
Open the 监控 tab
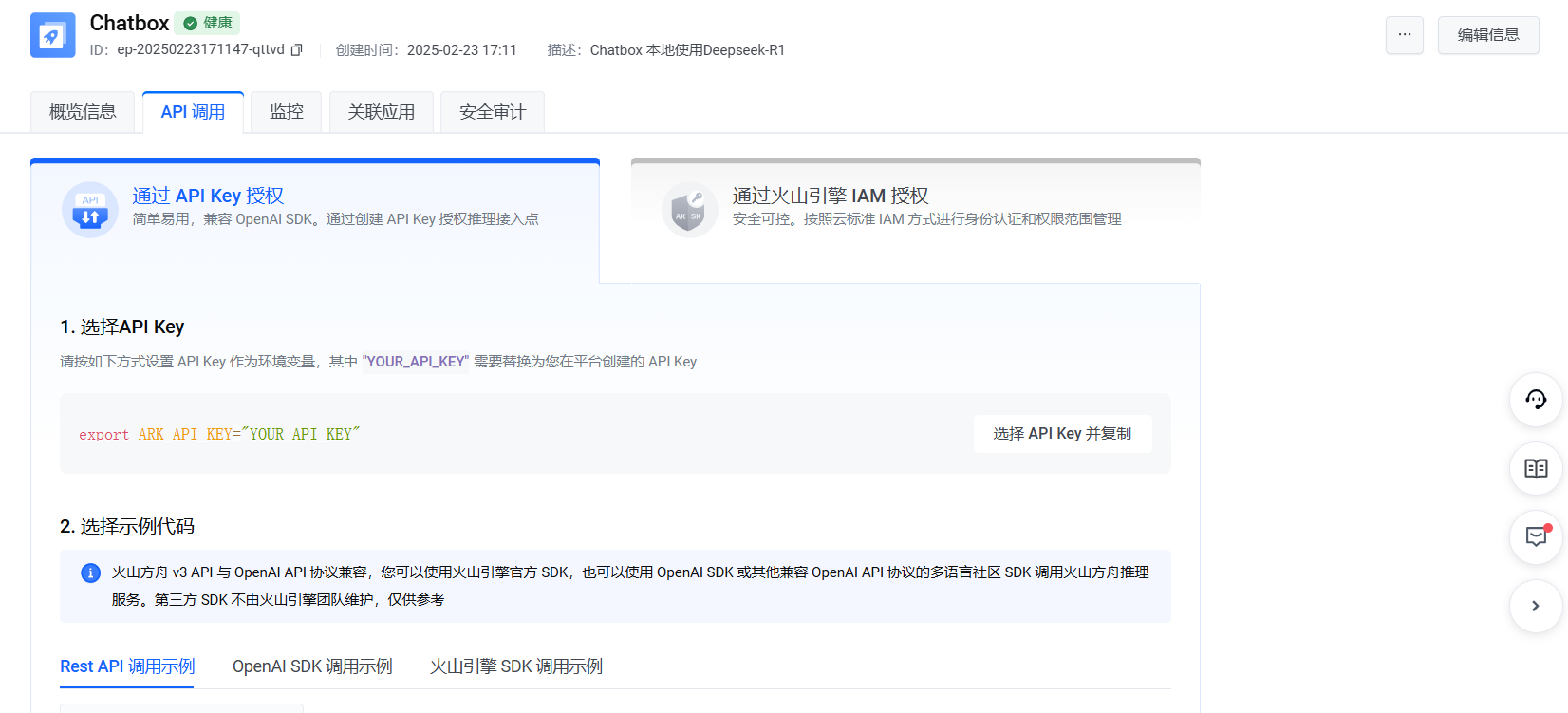287,112
